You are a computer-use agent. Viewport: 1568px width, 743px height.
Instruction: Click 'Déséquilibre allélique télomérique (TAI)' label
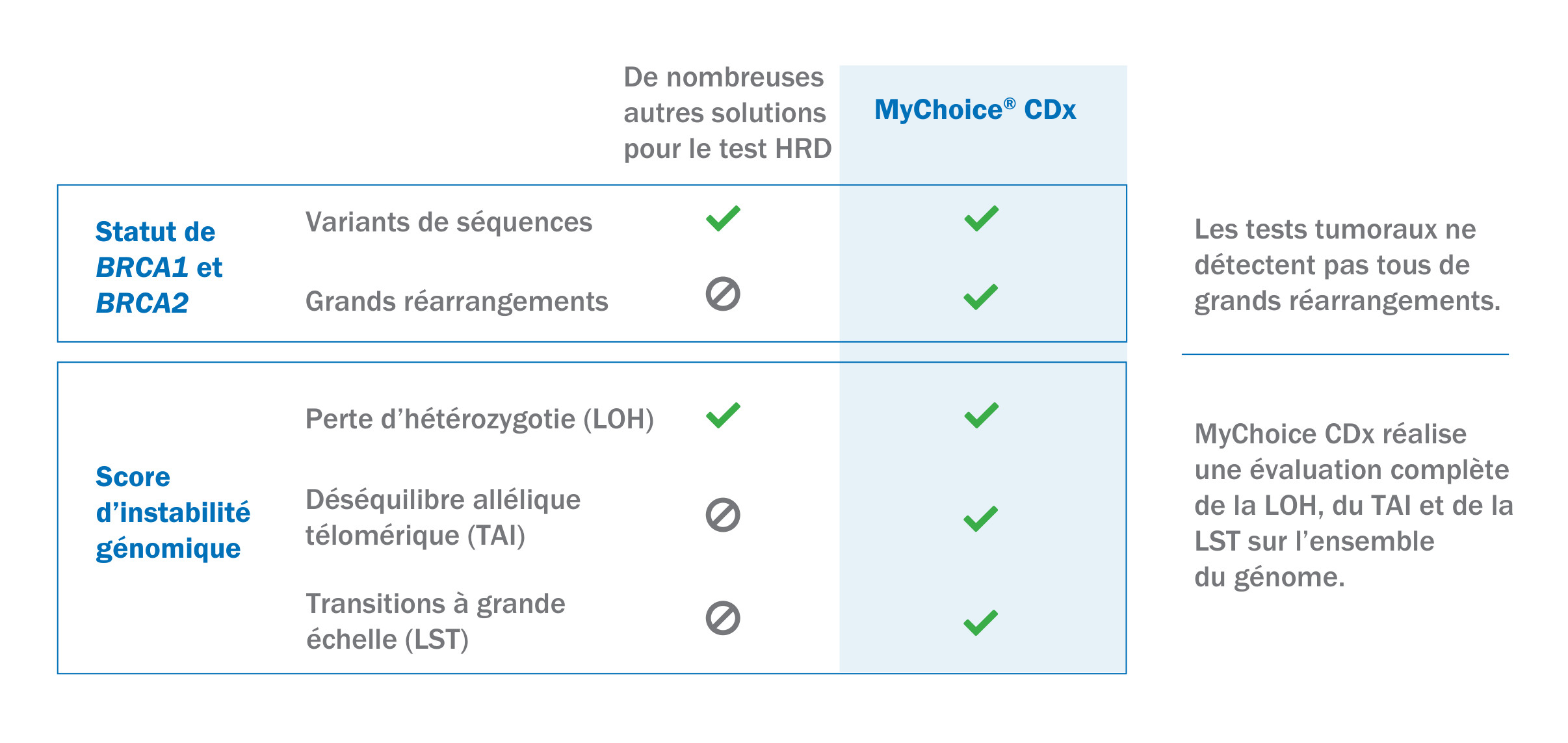coord(443,517)
